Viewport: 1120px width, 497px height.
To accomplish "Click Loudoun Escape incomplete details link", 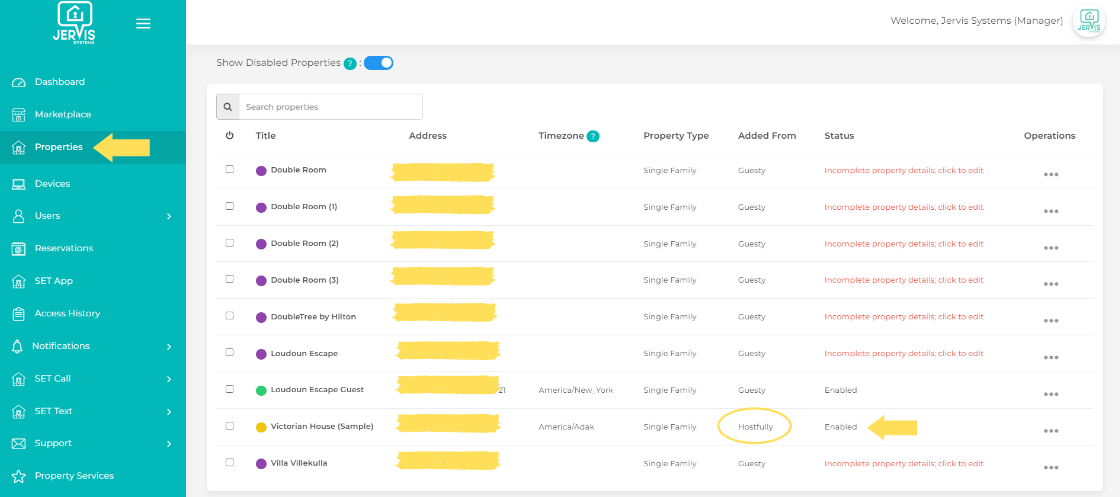I will 904,353.
